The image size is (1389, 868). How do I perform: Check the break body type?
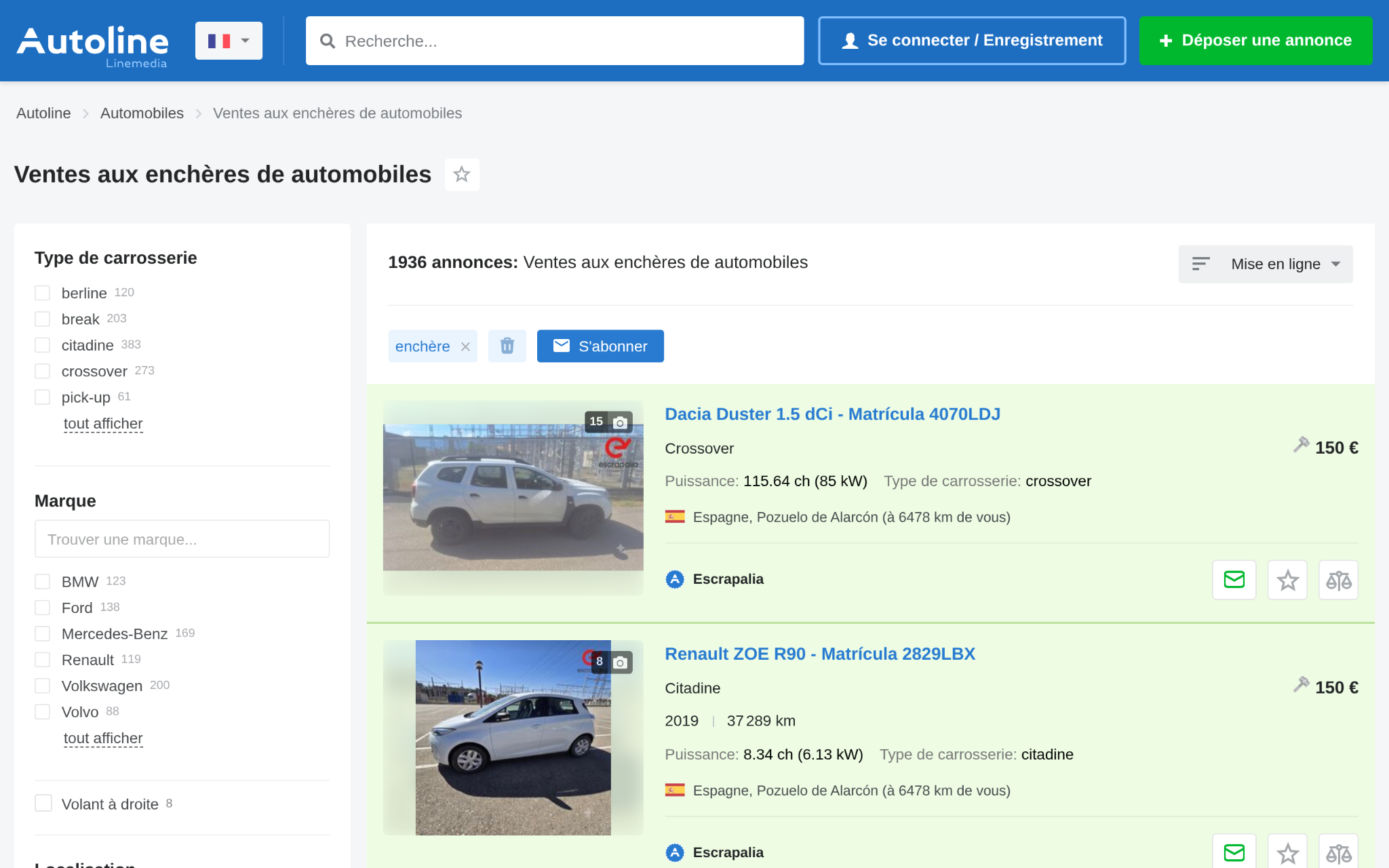pyautogui.click(x=43, y=319)
